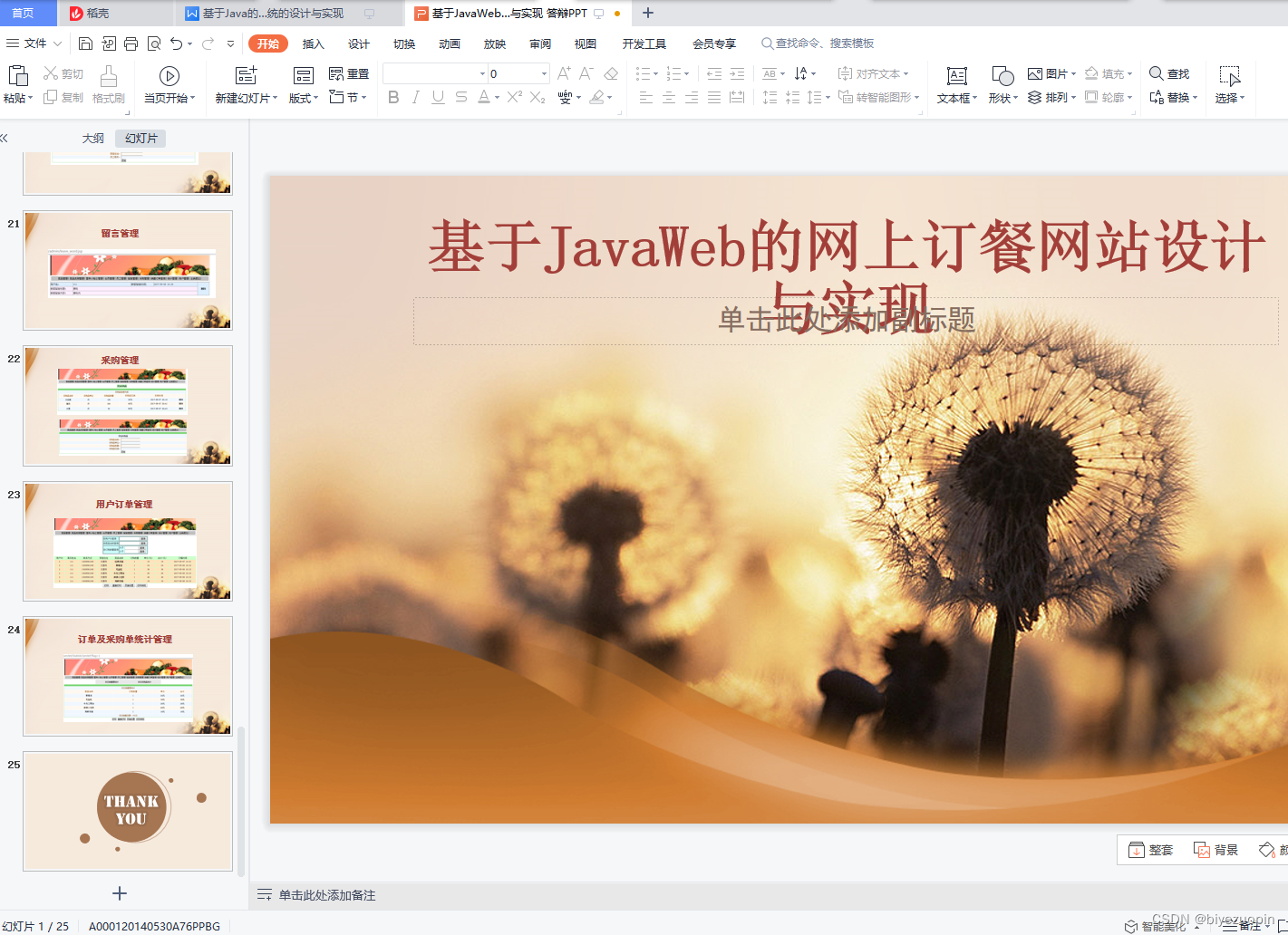Open the Design (设计) ribbon tab

tap(359, 43)
